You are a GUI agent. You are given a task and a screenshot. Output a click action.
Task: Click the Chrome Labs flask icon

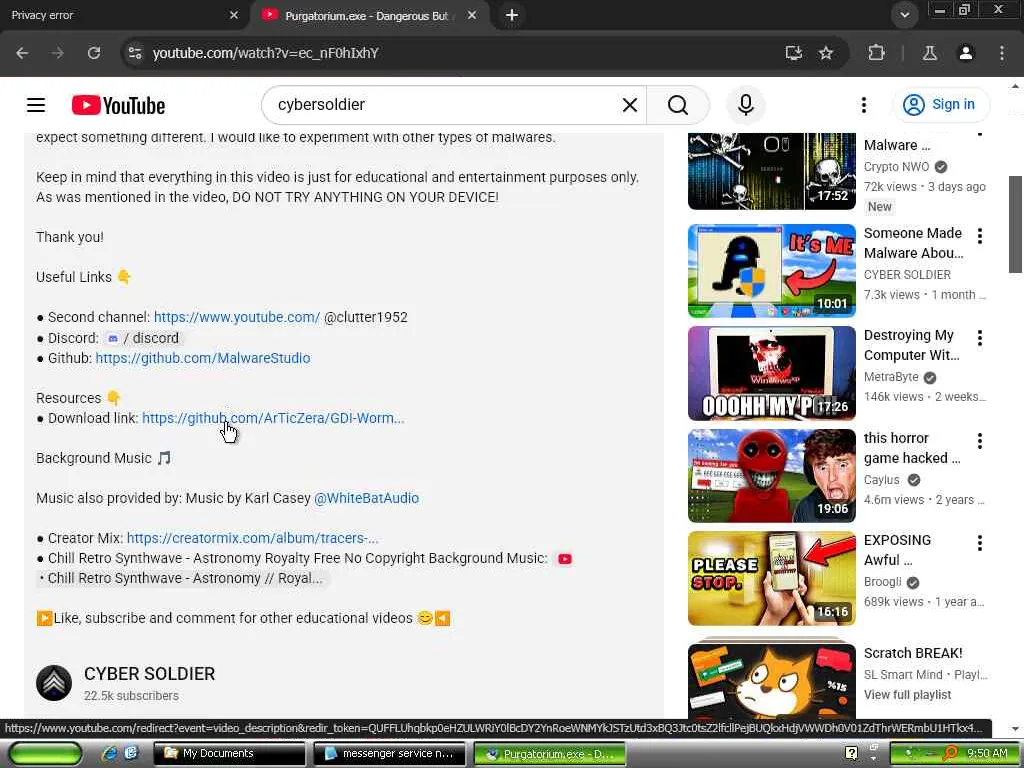pos(930,53)
